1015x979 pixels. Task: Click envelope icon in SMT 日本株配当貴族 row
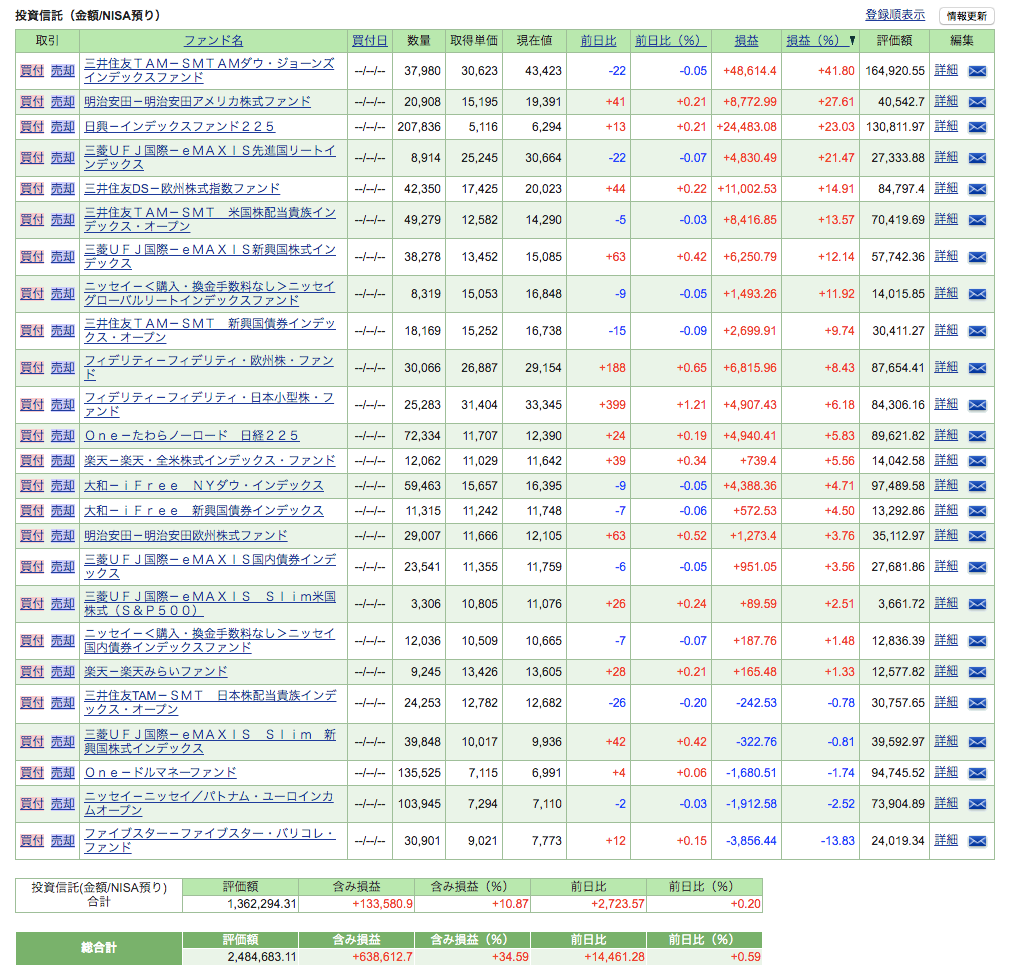point(977,703)
